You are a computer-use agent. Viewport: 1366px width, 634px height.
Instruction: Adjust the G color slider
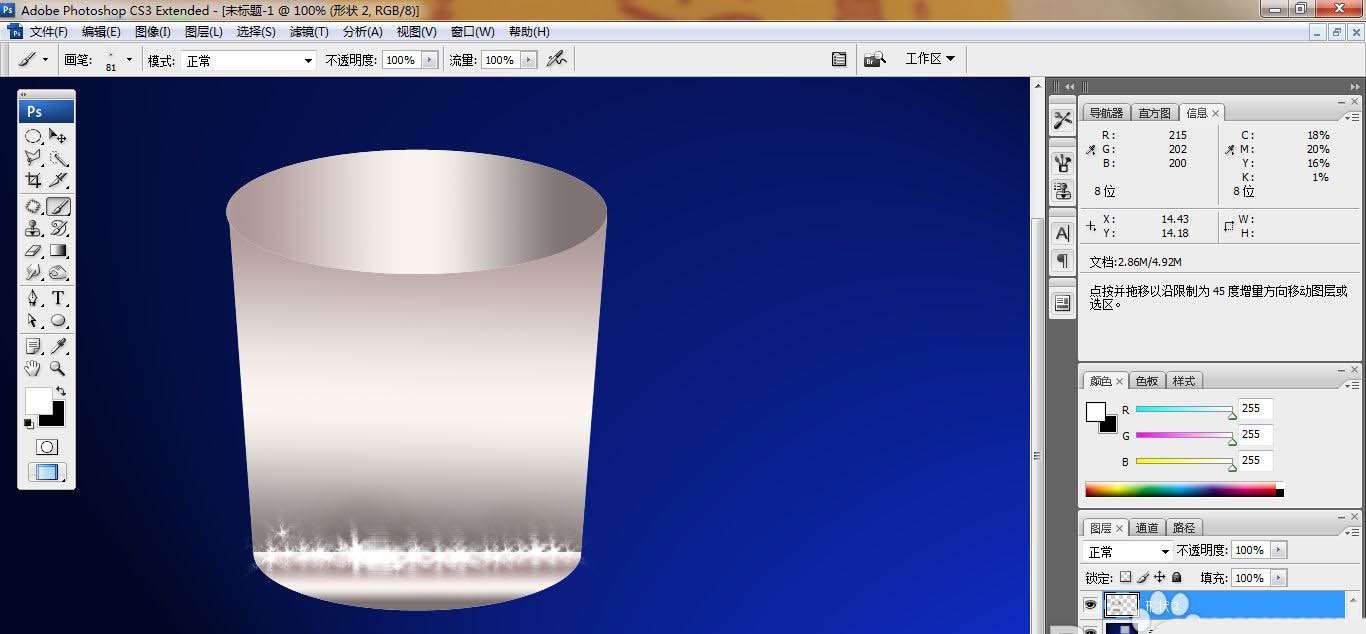pos(1184,436)
